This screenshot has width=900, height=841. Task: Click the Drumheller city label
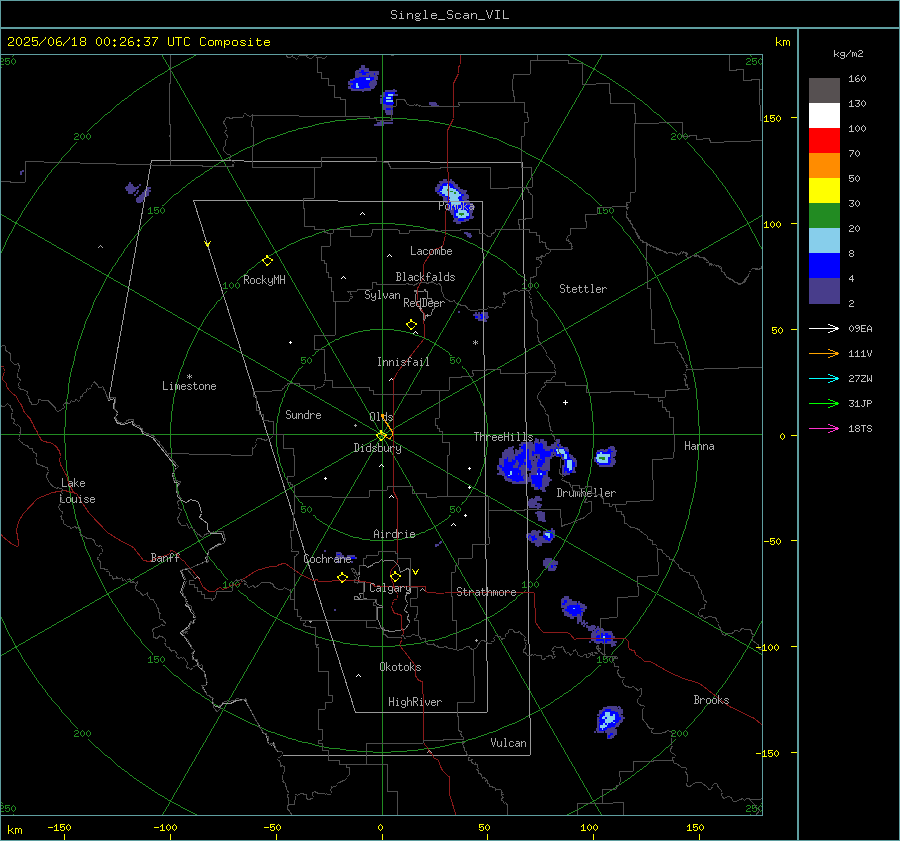(586, 493)
